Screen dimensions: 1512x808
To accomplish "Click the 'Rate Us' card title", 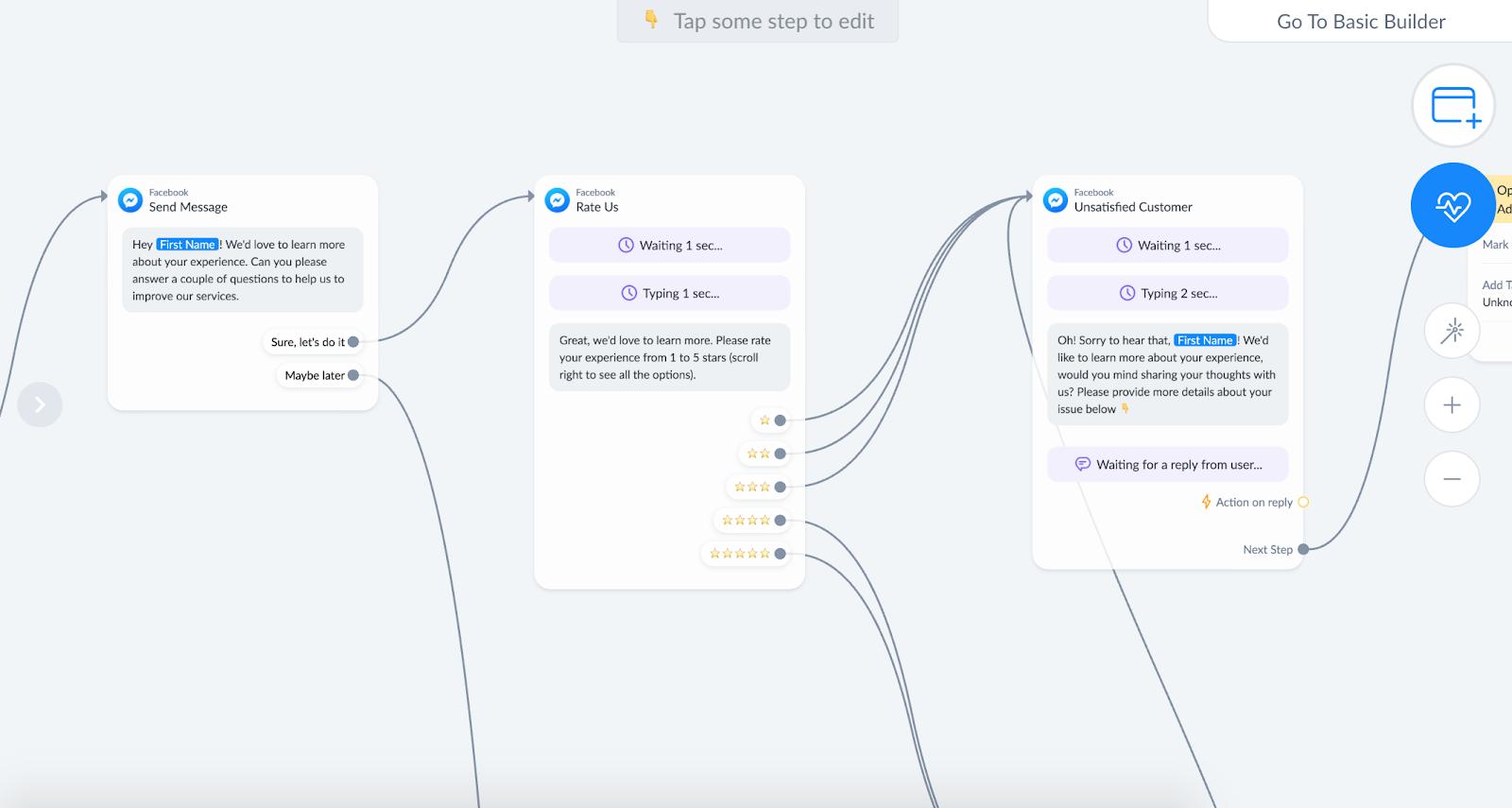I will coord(597,207).
